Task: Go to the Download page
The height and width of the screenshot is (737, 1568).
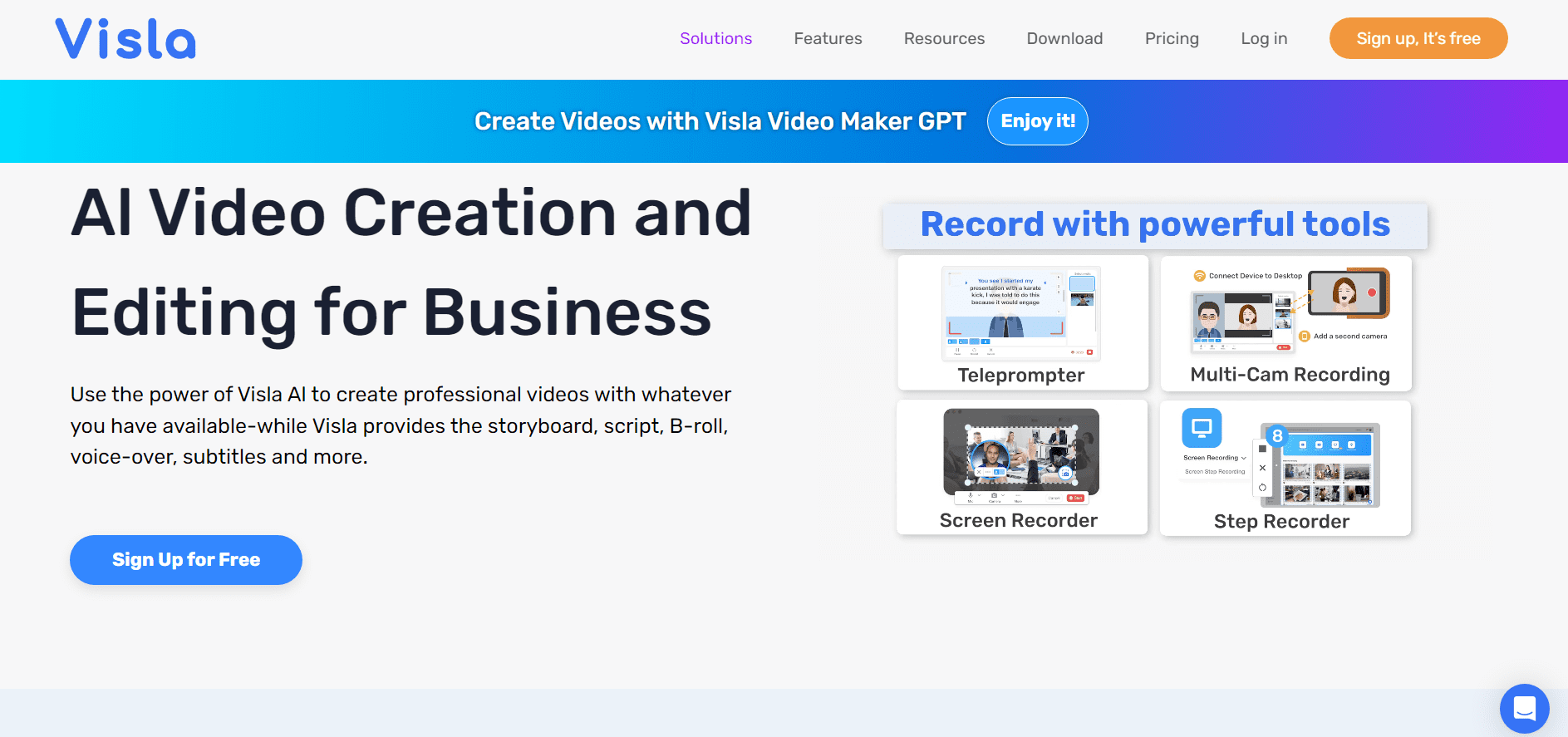Action: click(x=1064, y=38)
